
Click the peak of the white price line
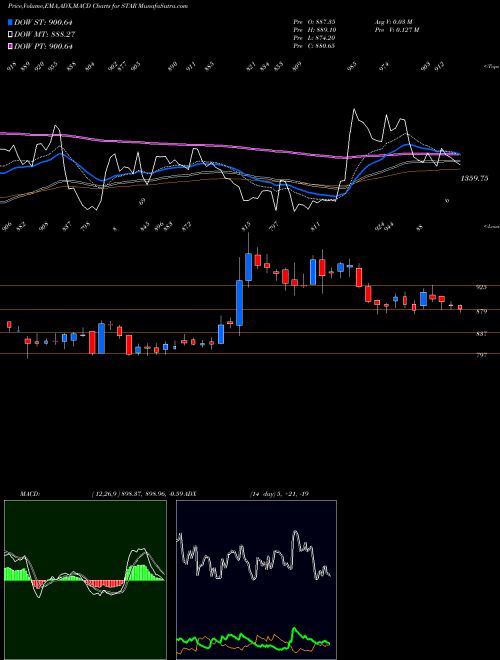(354, 109)
